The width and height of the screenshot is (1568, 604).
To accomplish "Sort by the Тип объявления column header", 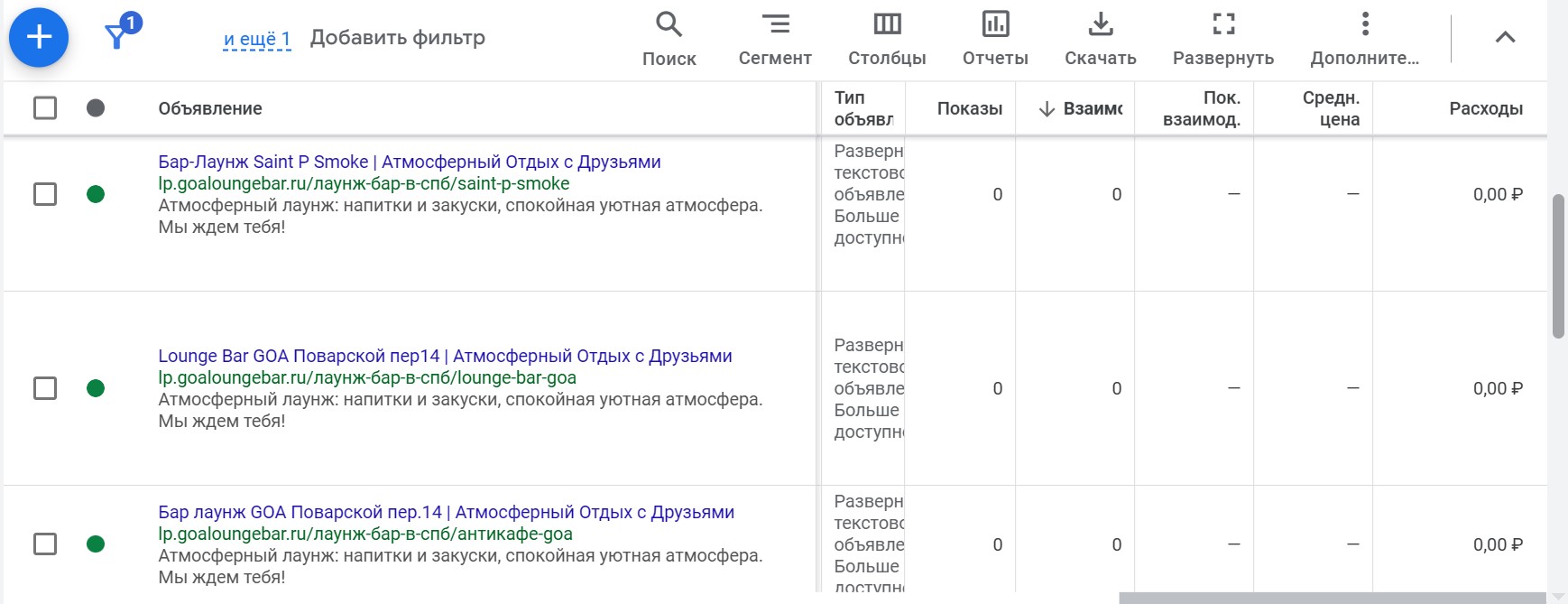I will point(863,108).
